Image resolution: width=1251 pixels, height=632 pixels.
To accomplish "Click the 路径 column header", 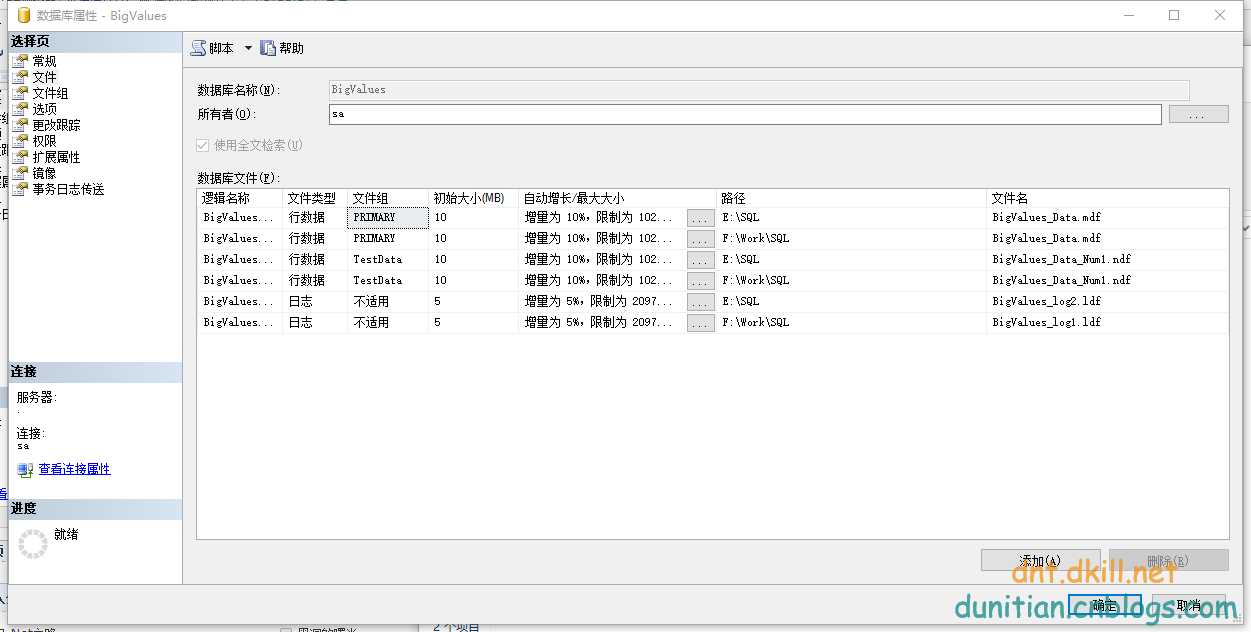I will pos(852,198).
